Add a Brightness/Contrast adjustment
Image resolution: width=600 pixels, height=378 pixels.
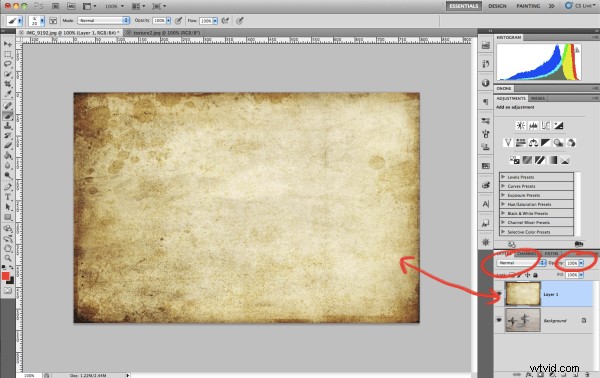520,125
